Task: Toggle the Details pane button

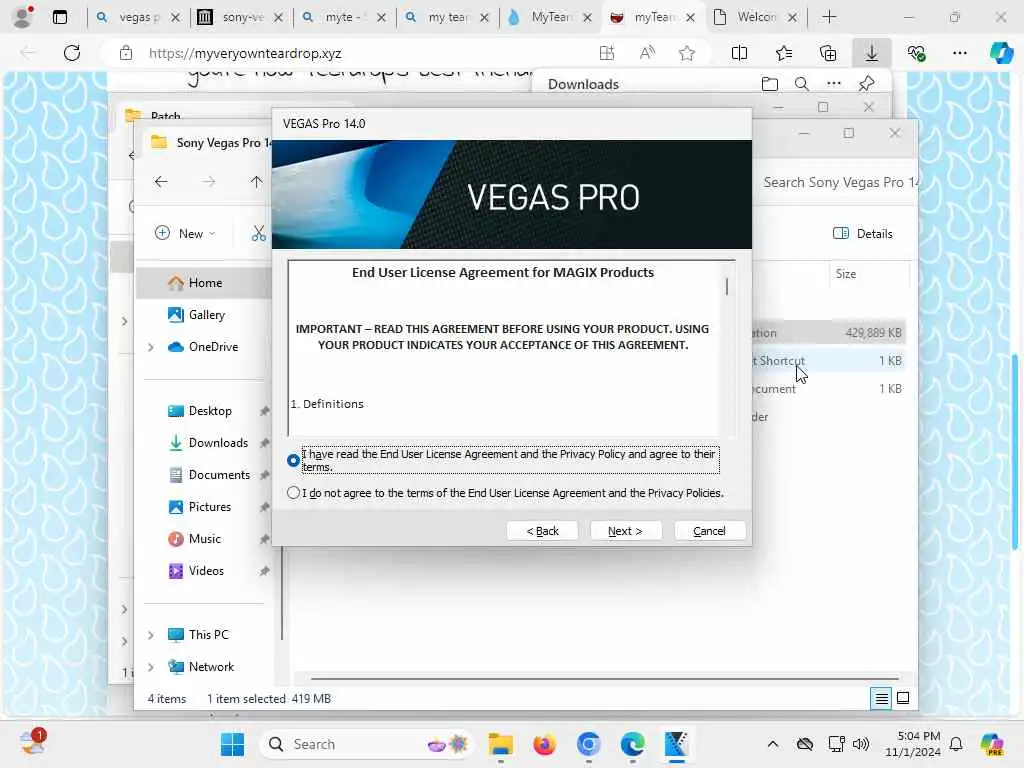Action: [863, 233]
